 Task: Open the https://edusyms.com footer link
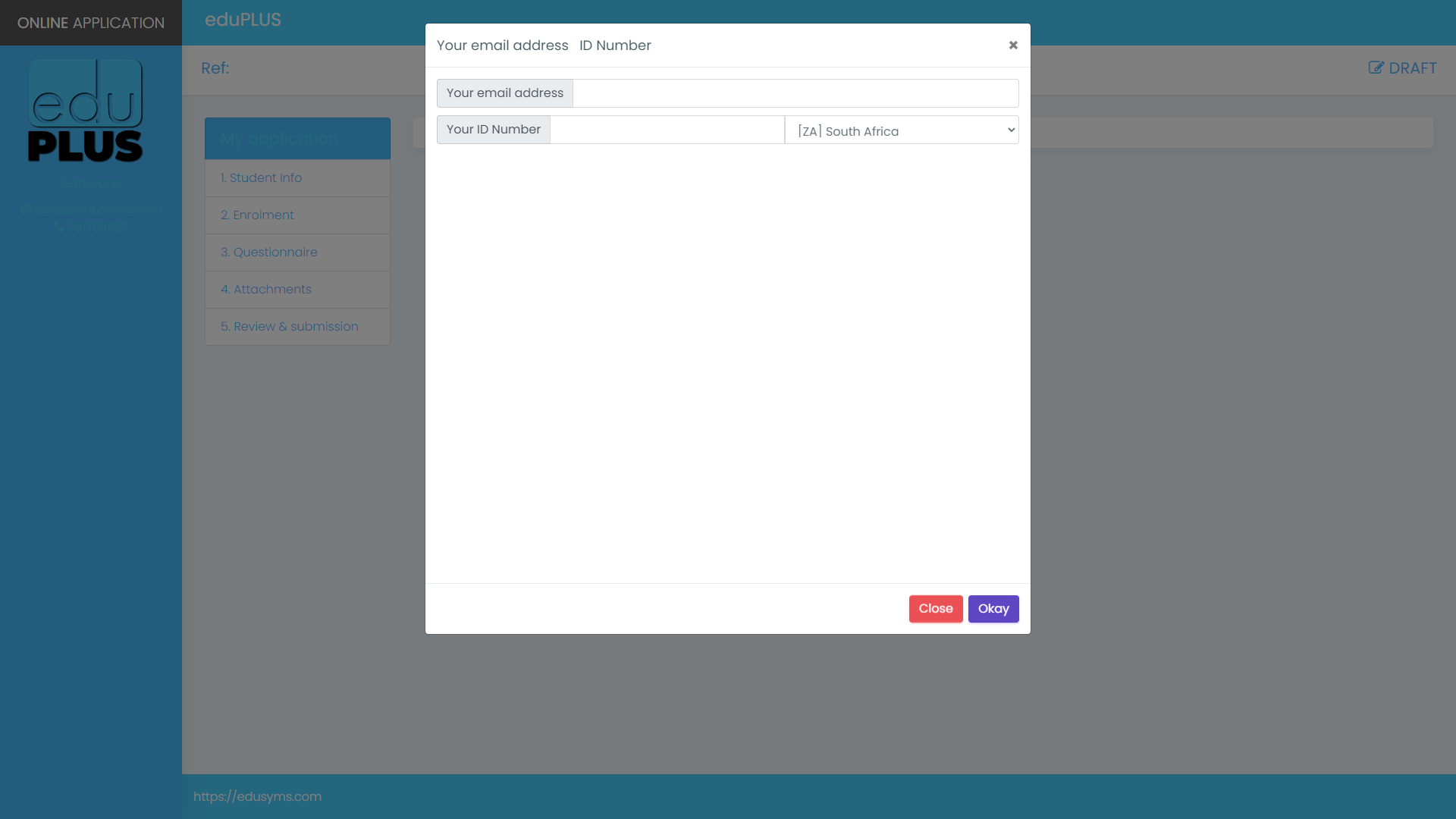[x=257, y=797]
